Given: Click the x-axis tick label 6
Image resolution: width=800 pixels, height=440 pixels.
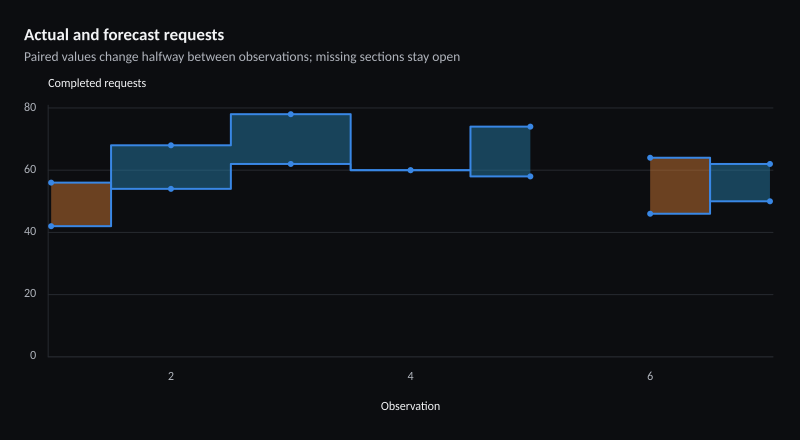Looking at the screenshot, I should [650, 377].
